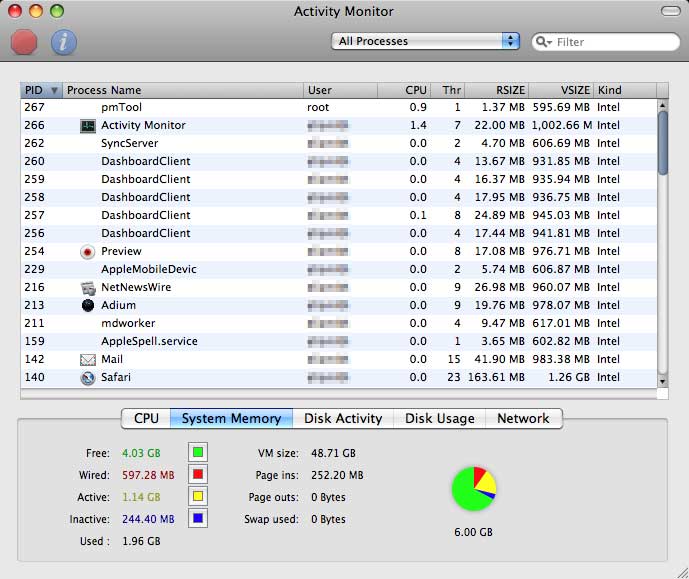Click the 6.00 GB total memory label
Screen dimensions: 689x579
473,532
